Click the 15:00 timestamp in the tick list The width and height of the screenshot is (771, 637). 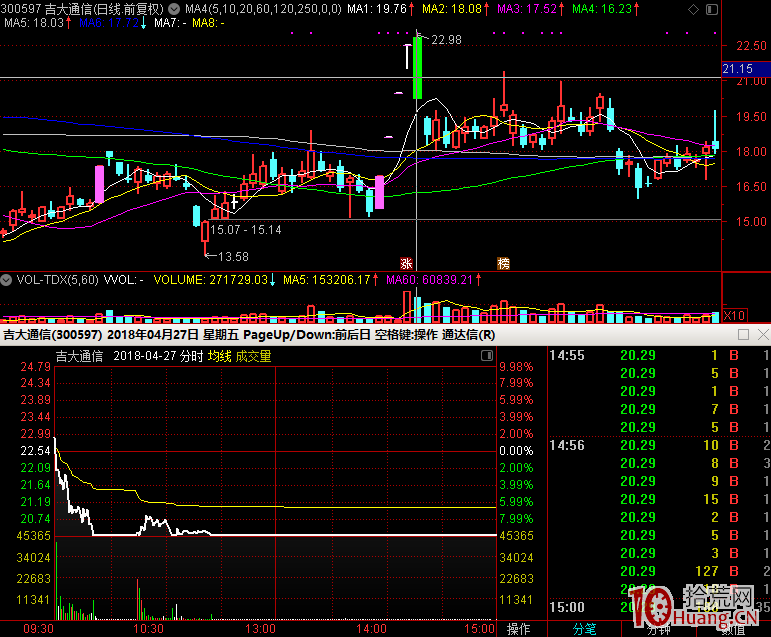point(567,607)
